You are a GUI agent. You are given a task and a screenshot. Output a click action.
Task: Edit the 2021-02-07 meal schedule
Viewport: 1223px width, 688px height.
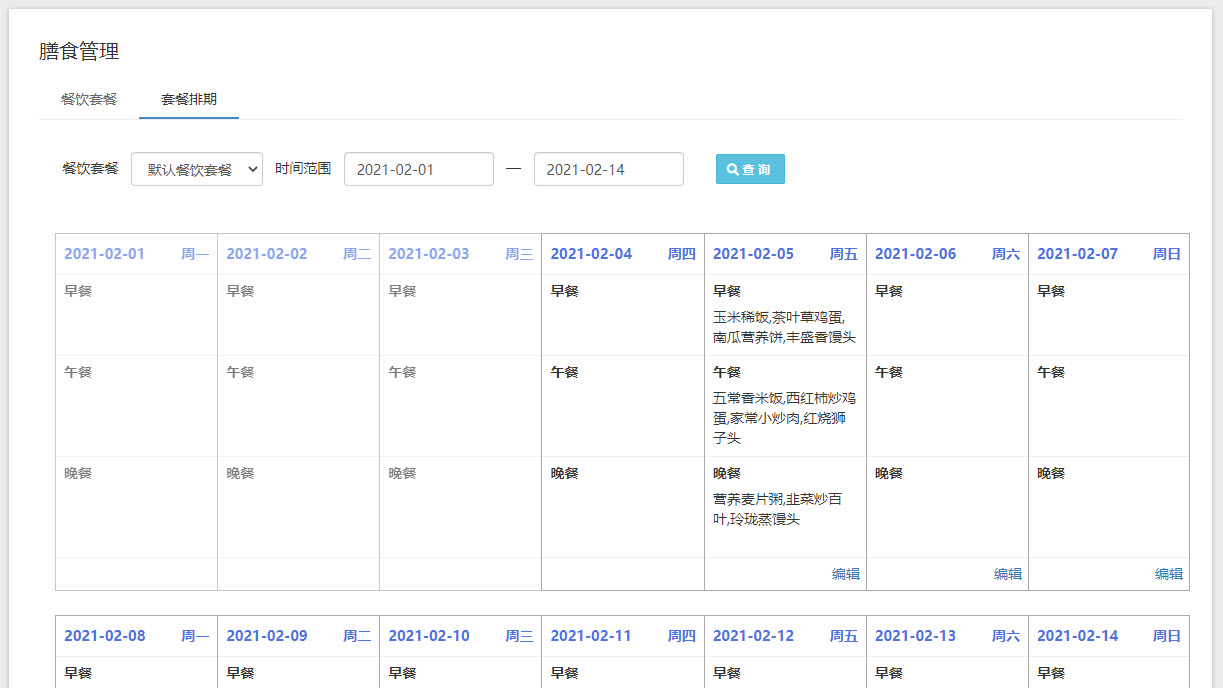click(x=1168, y=574)
